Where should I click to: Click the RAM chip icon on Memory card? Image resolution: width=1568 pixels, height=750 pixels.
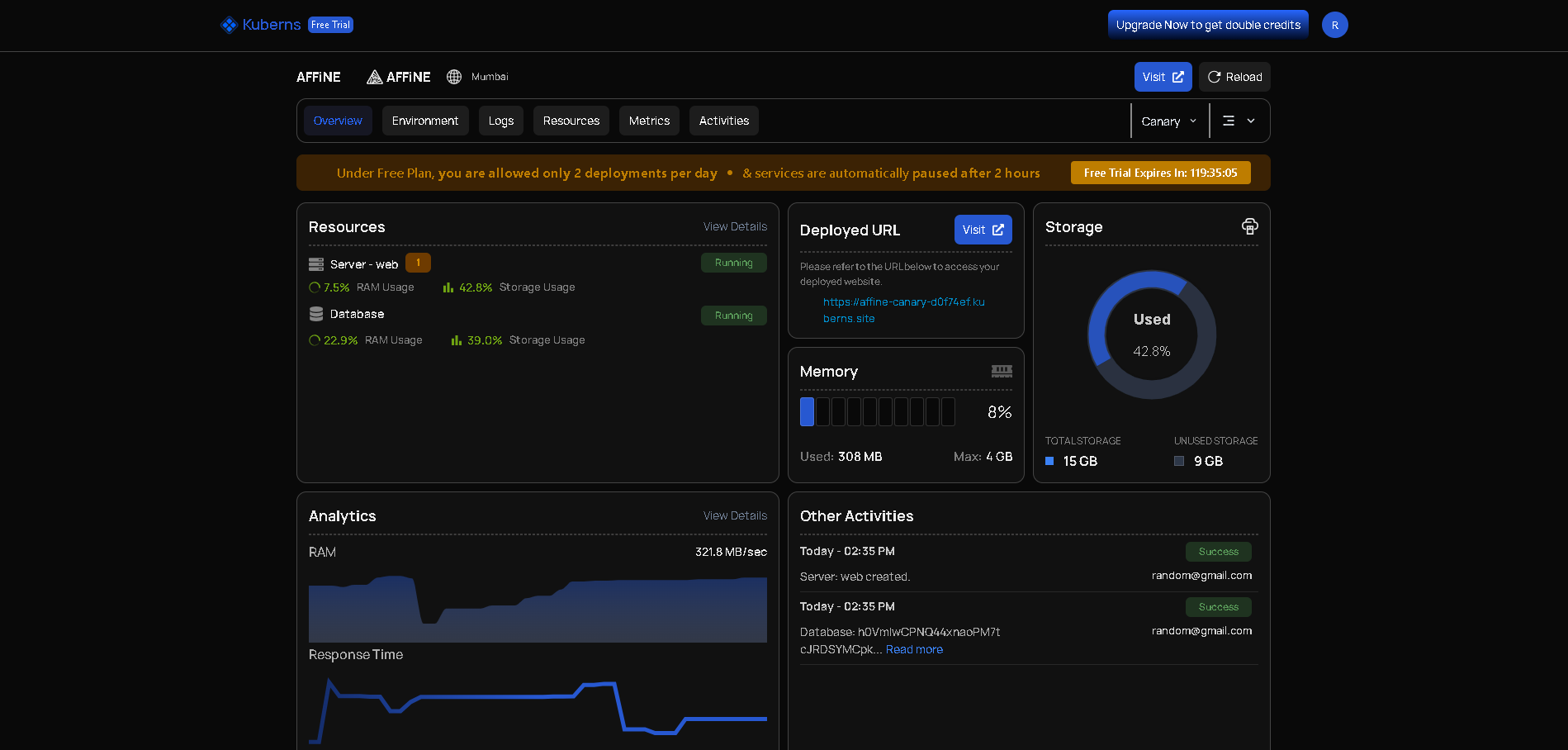point(1001,371)
